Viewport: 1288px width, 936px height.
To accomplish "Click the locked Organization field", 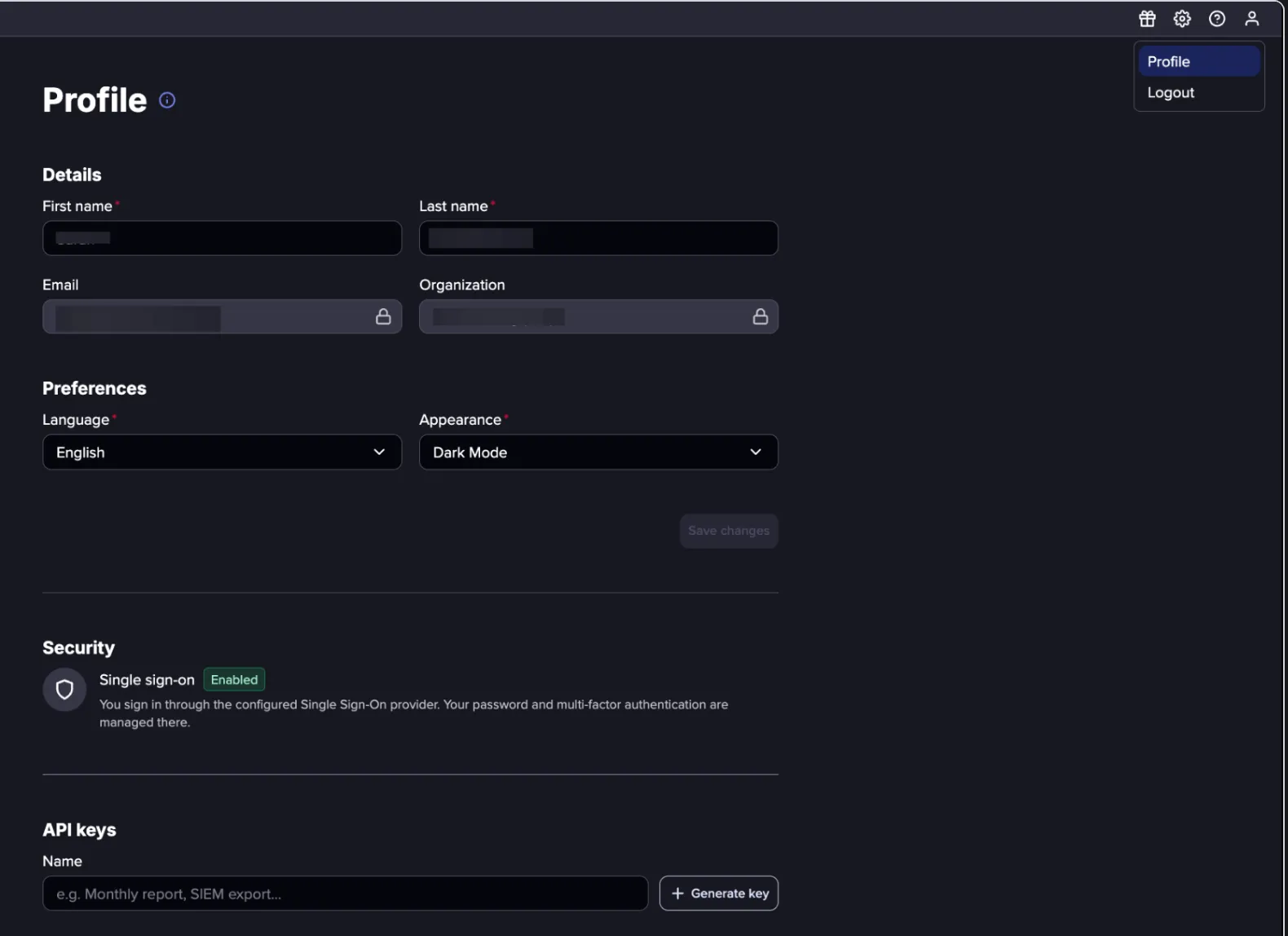I will pyautogui.click(x=598, y=316).
